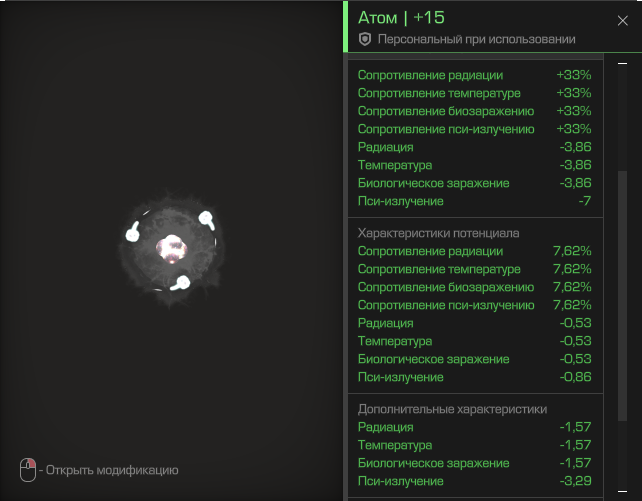Click the Радиация row showing -3,86

click(475, 147)
